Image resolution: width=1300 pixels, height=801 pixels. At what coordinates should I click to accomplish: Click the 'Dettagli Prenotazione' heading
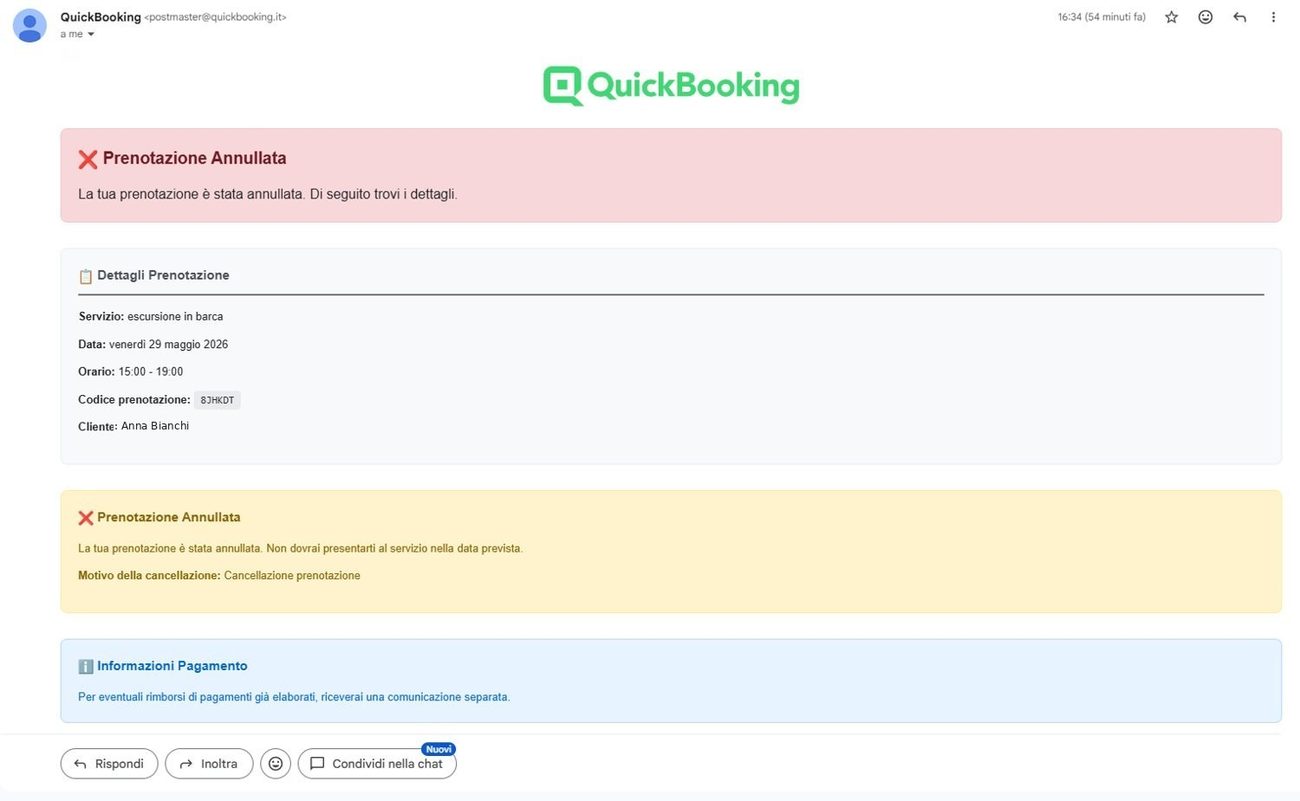[x=163, y=275]
